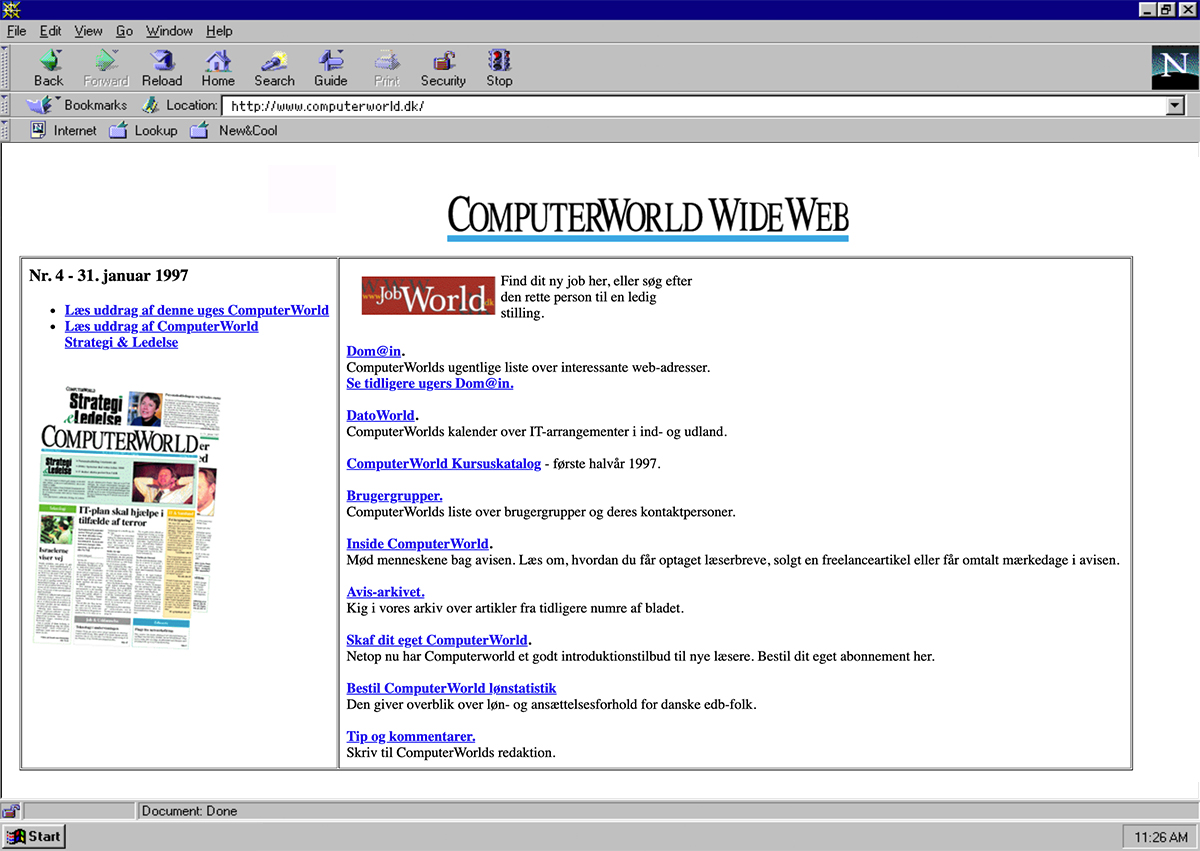Open the Inside ComputerWorld link
The width and height of the screenshot is (1200, 851).
point(418,543)
